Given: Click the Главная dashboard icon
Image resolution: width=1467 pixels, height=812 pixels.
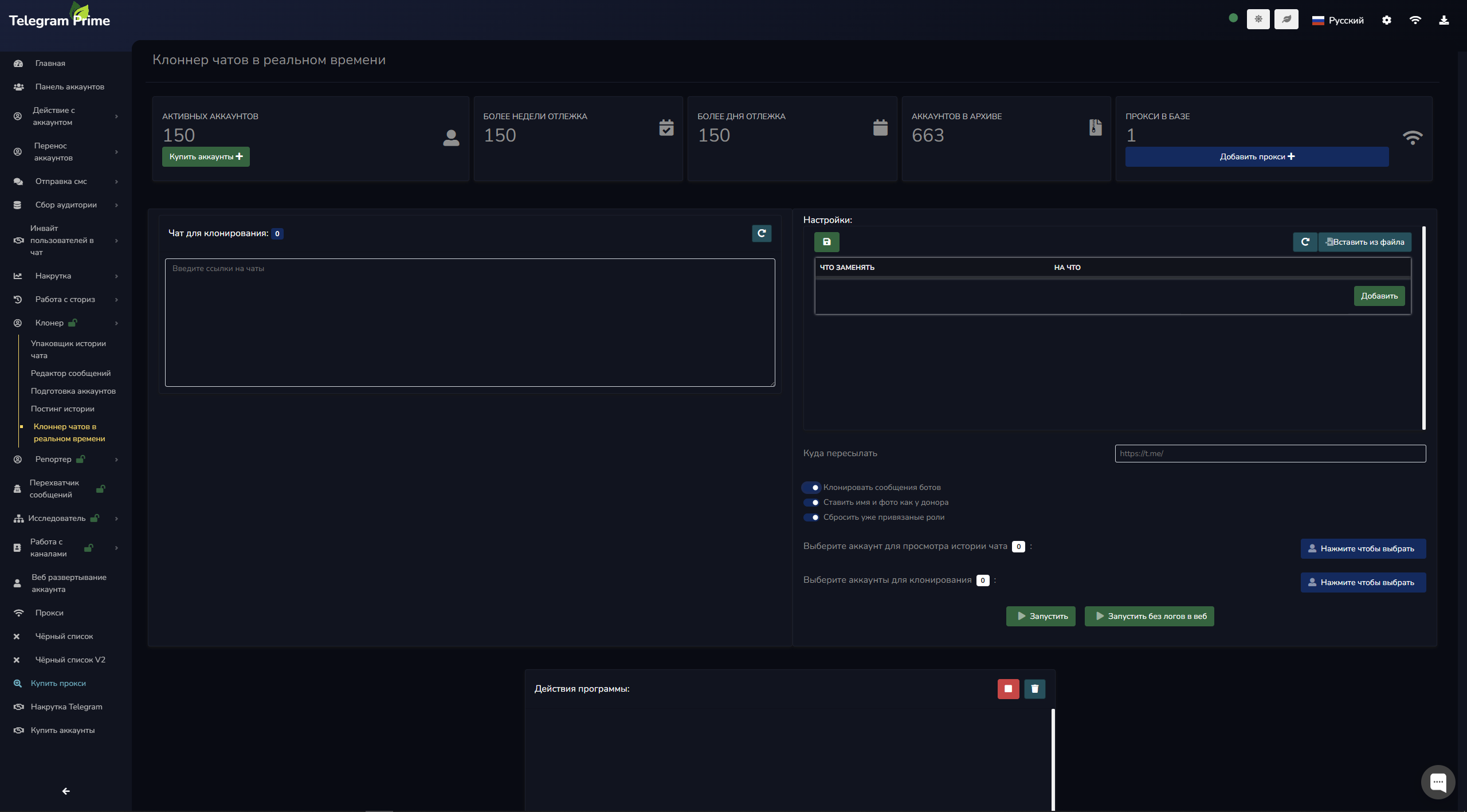Looking at the screenshot, I should 18,64.
